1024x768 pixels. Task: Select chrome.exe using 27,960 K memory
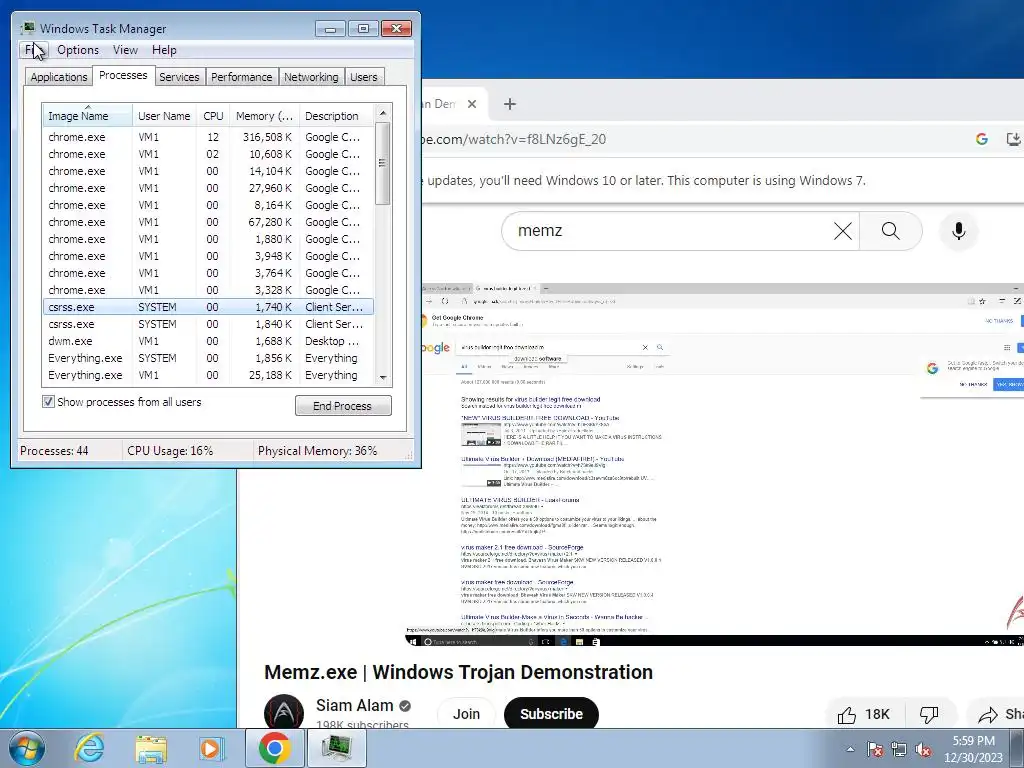[208, 188]
